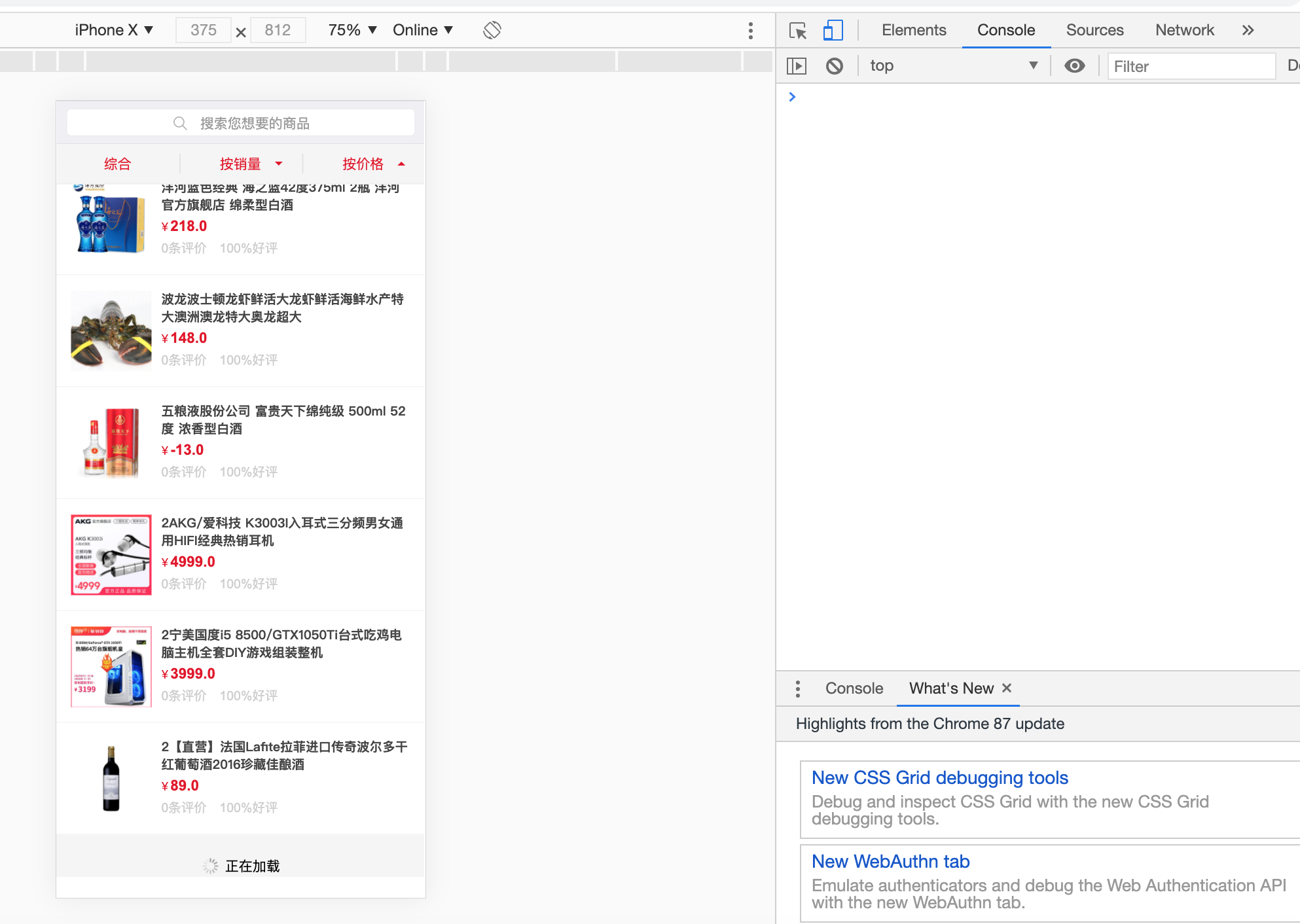Screen dimensions: 1300x924
Task: Toggle the device toolbar icon
Action: 833,30
